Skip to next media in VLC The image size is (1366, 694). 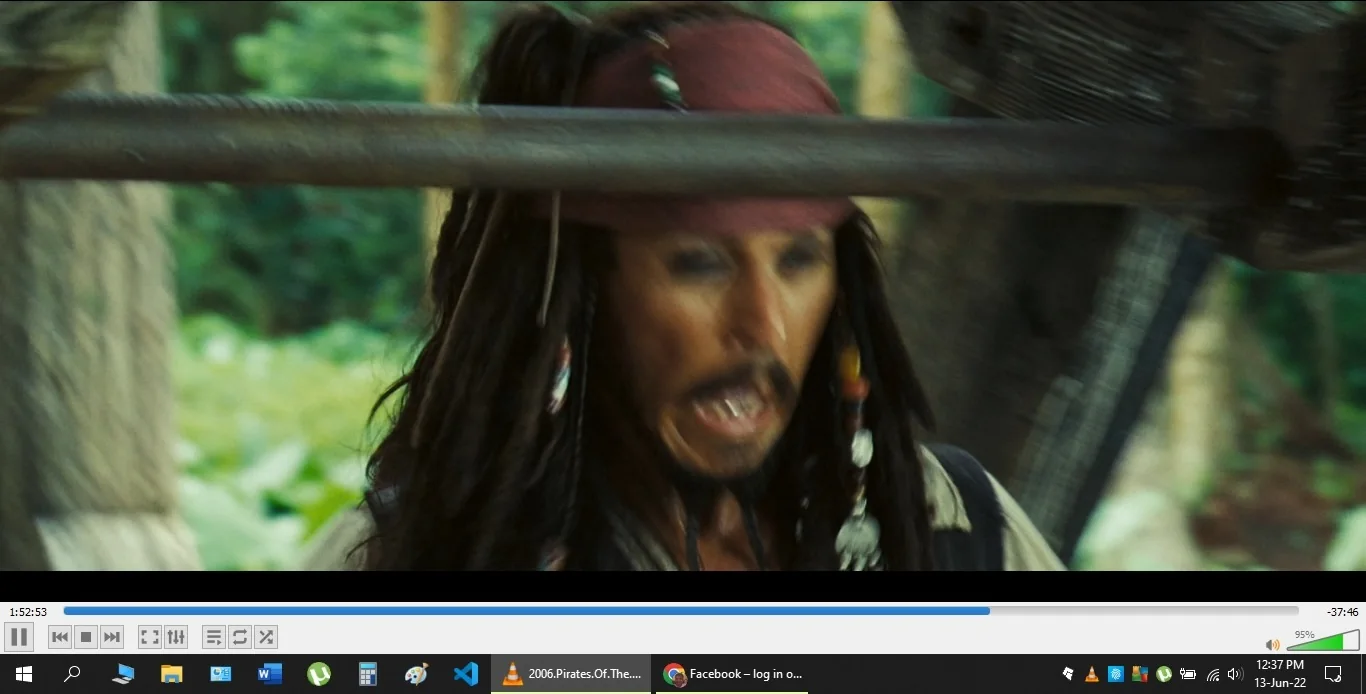click(112, 637)
